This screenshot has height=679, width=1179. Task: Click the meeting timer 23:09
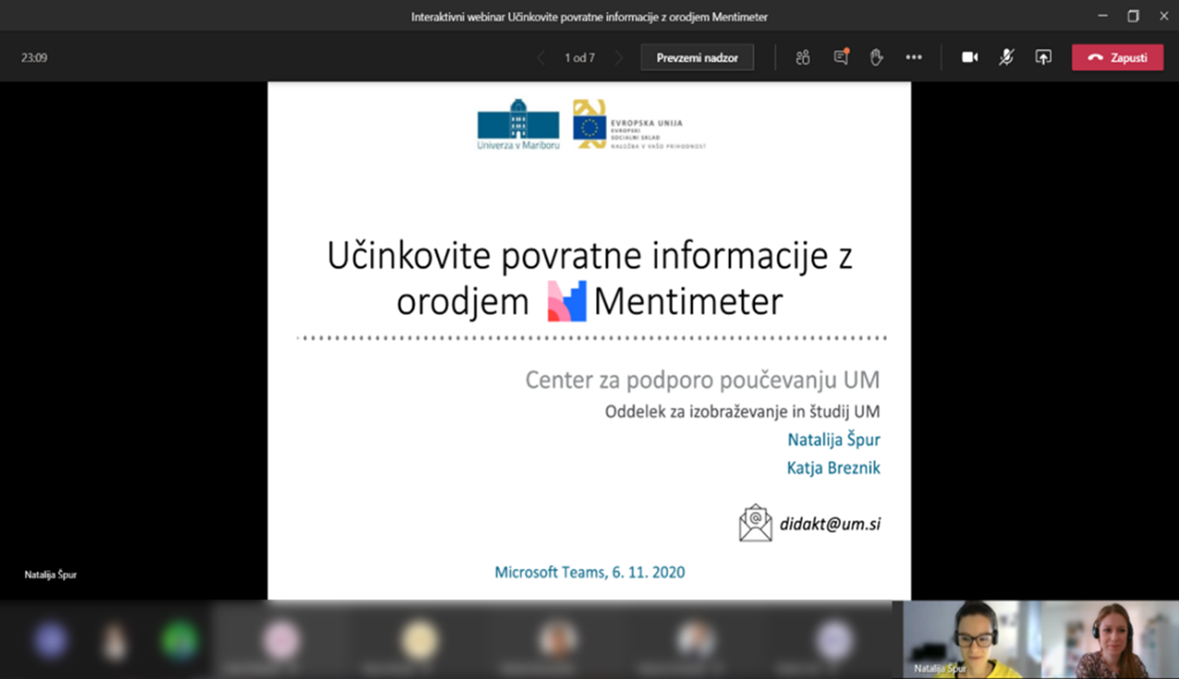34,58
